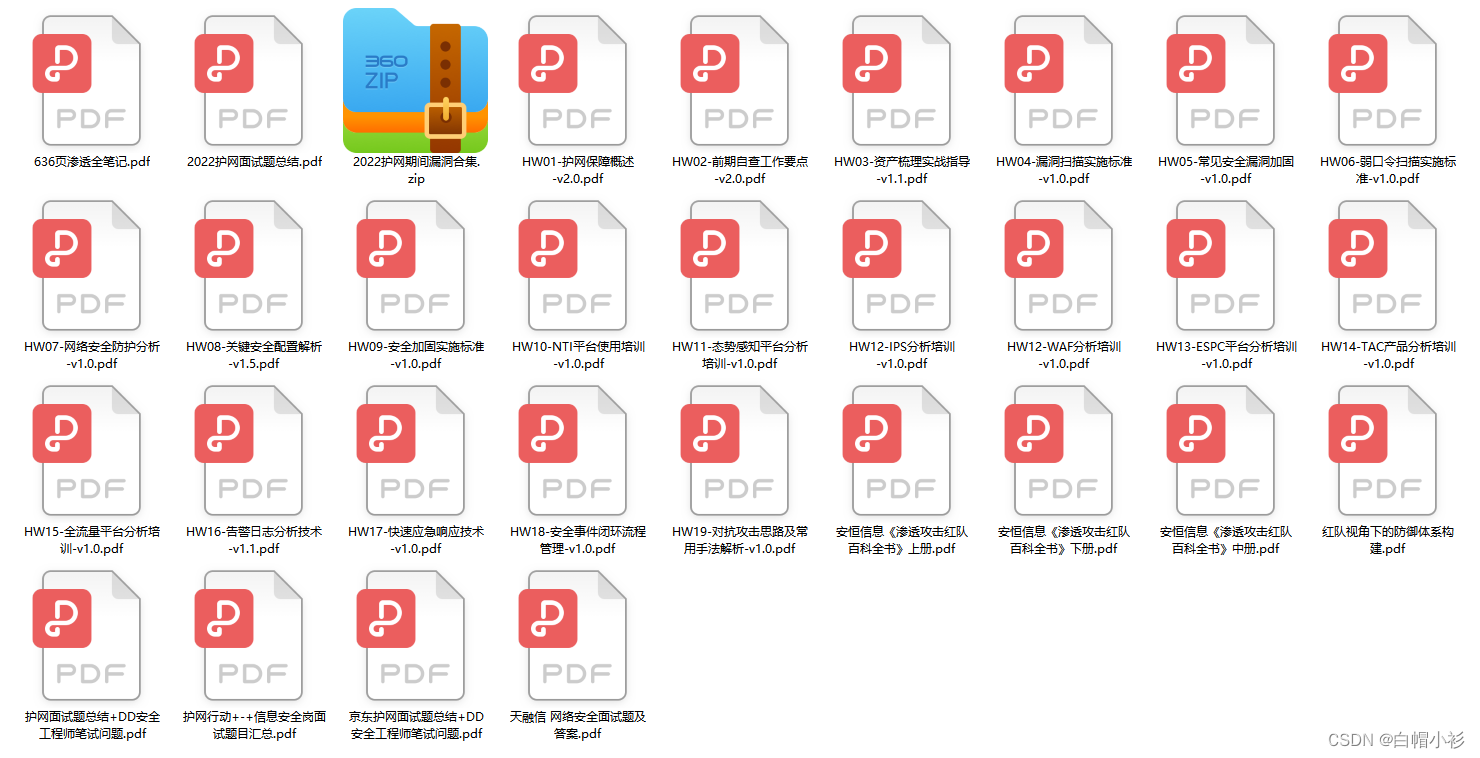1480x758 pixels.
Task: Select the HW12 IPS分析培训 PDF icon
Action: click(x=897, y=265)
